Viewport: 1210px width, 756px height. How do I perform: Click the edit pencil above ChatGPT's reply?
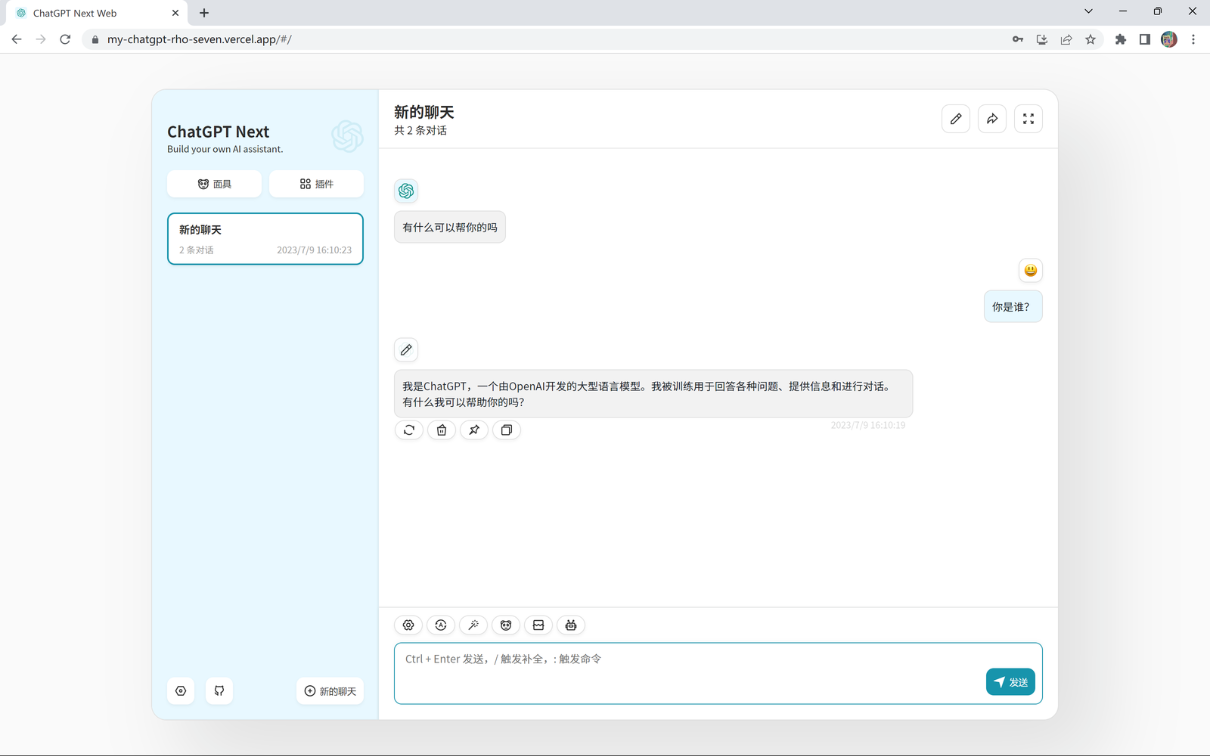pos(406,350)
